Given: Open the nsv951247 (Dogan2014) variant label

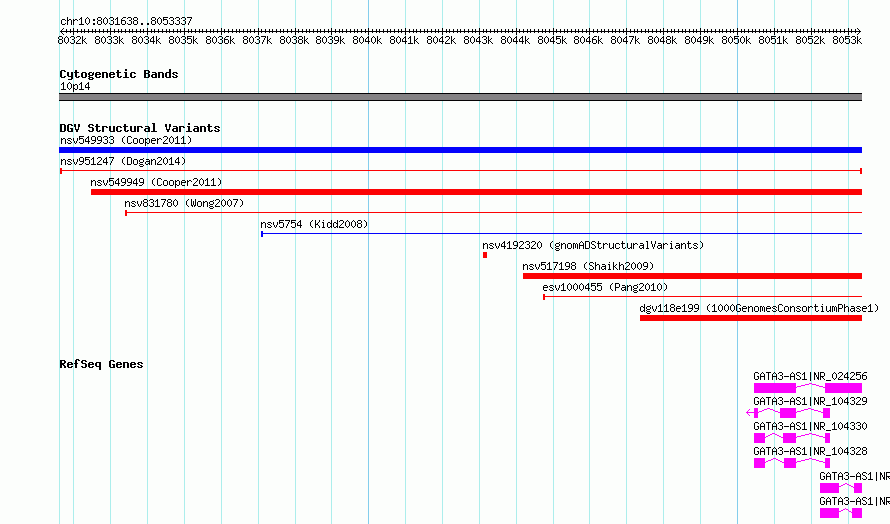Looking at the screenshot, I should (123, 161).
